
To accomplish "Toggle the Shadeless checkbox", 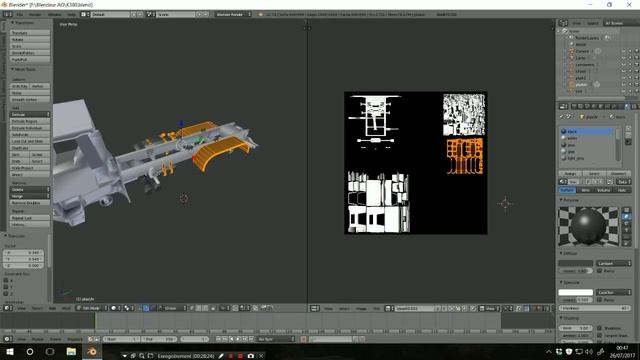I will [600, 328].
